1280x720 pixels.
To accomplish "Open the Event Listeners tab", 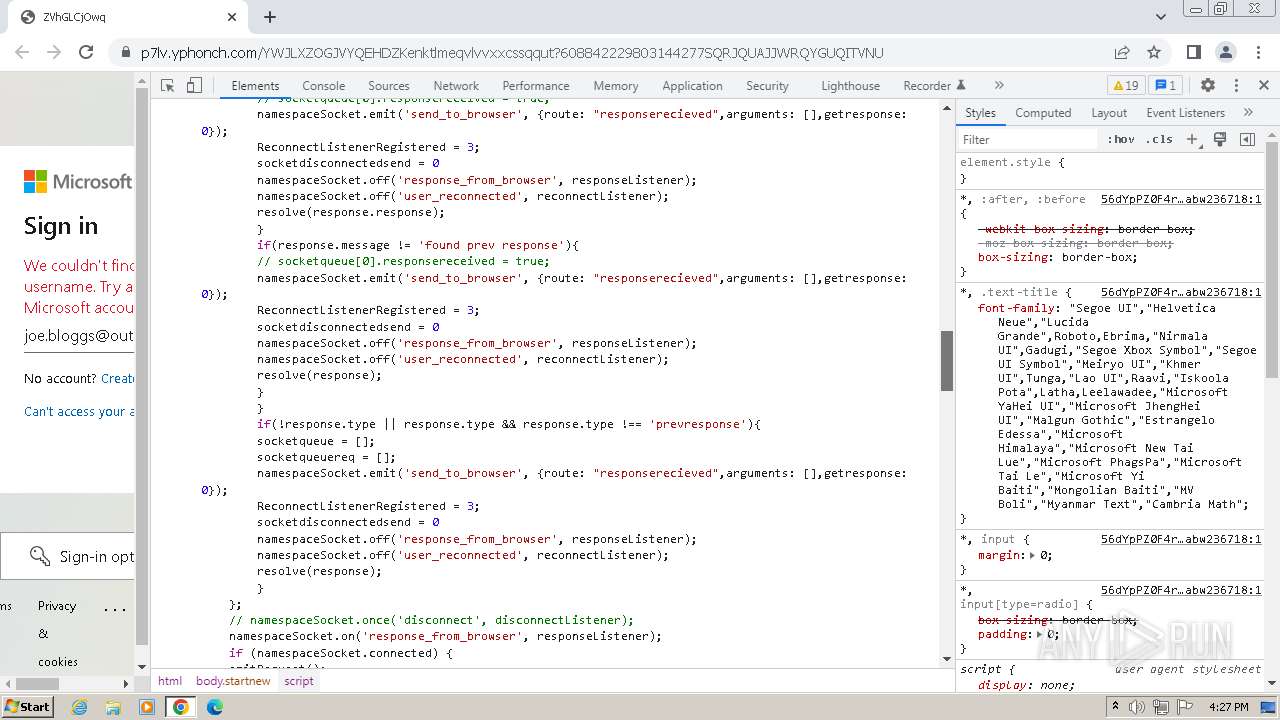I will tap(1186, 113).
